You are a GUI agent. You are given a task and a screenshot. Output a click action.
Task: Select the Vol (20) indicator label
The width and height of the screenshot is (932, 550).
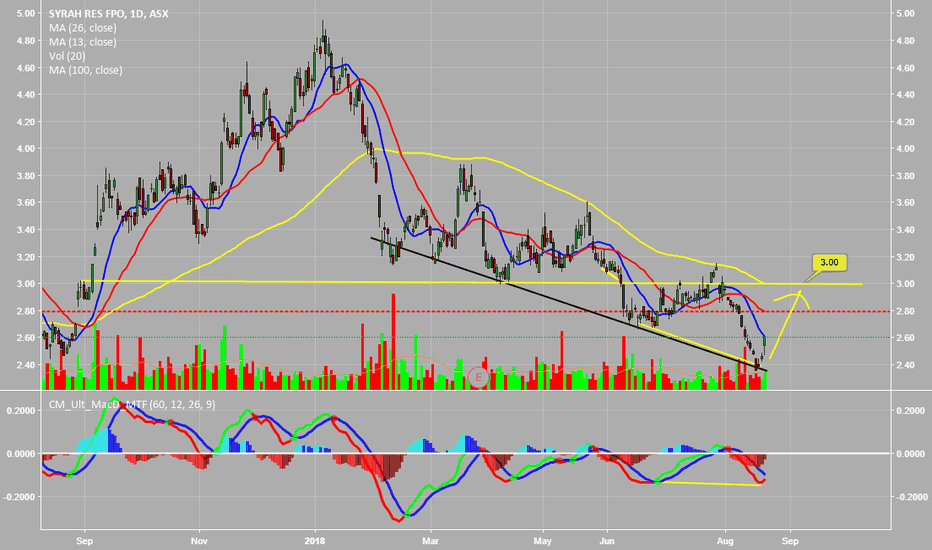pyautogui.click(x=67, y=56)
